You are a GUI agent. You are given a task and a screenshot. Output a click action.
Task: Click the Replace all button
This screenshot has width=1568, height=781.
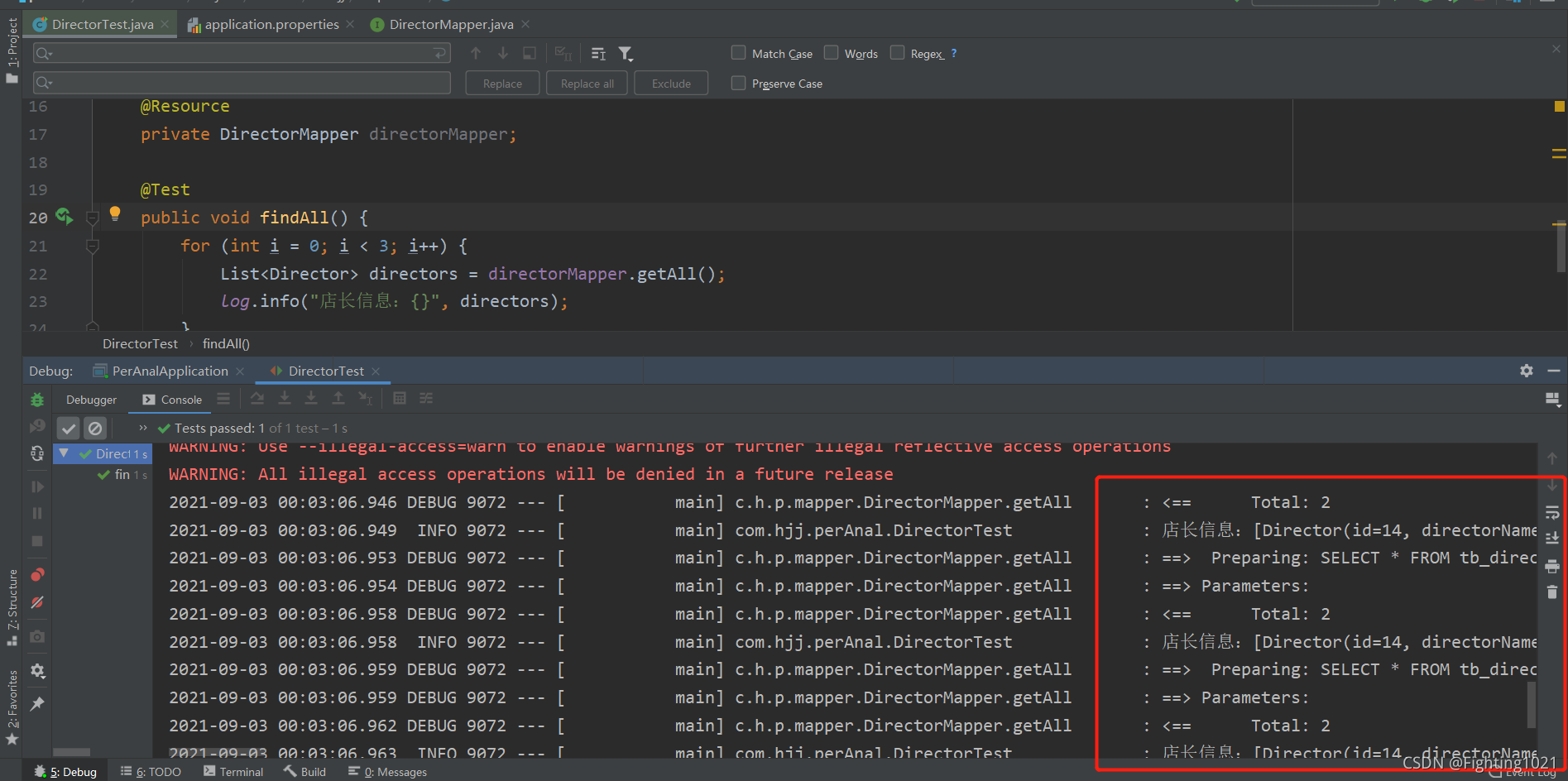(x=587, y=84)
